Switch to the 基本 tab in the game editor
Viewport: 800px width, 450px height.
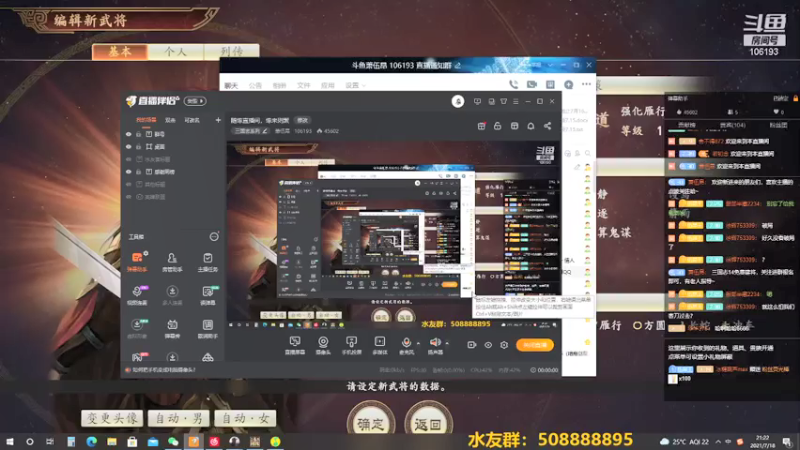[120, 52]
